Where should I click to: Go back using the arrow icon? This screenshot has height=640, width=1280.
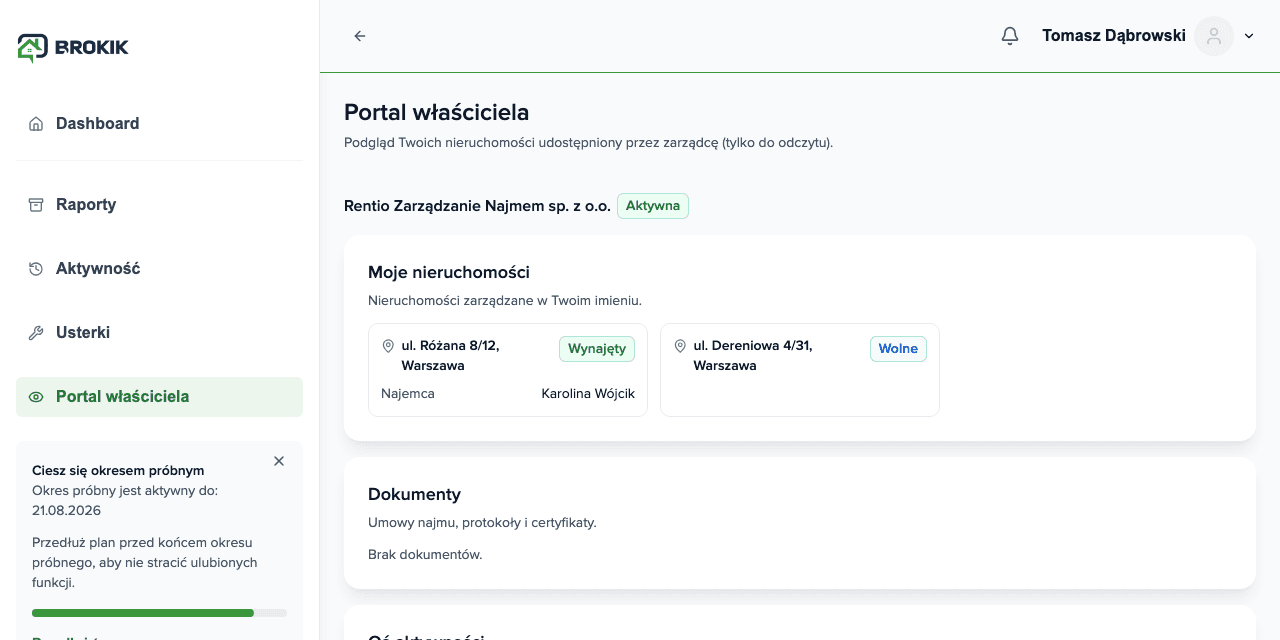click(x=360, y=36)
